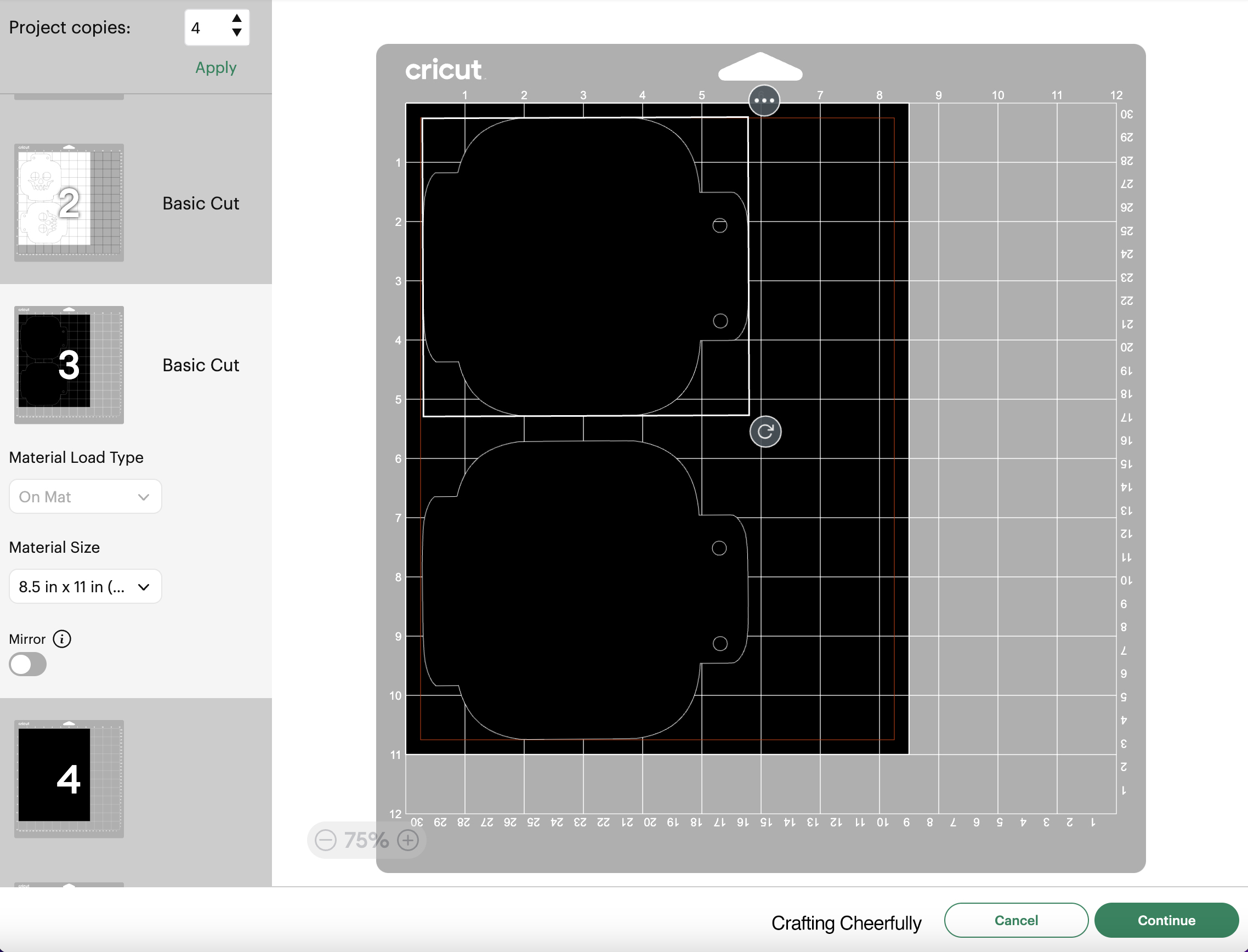Apply the project copies change
The width and height of the screenshot is (1248, 952).
[216, 67]
